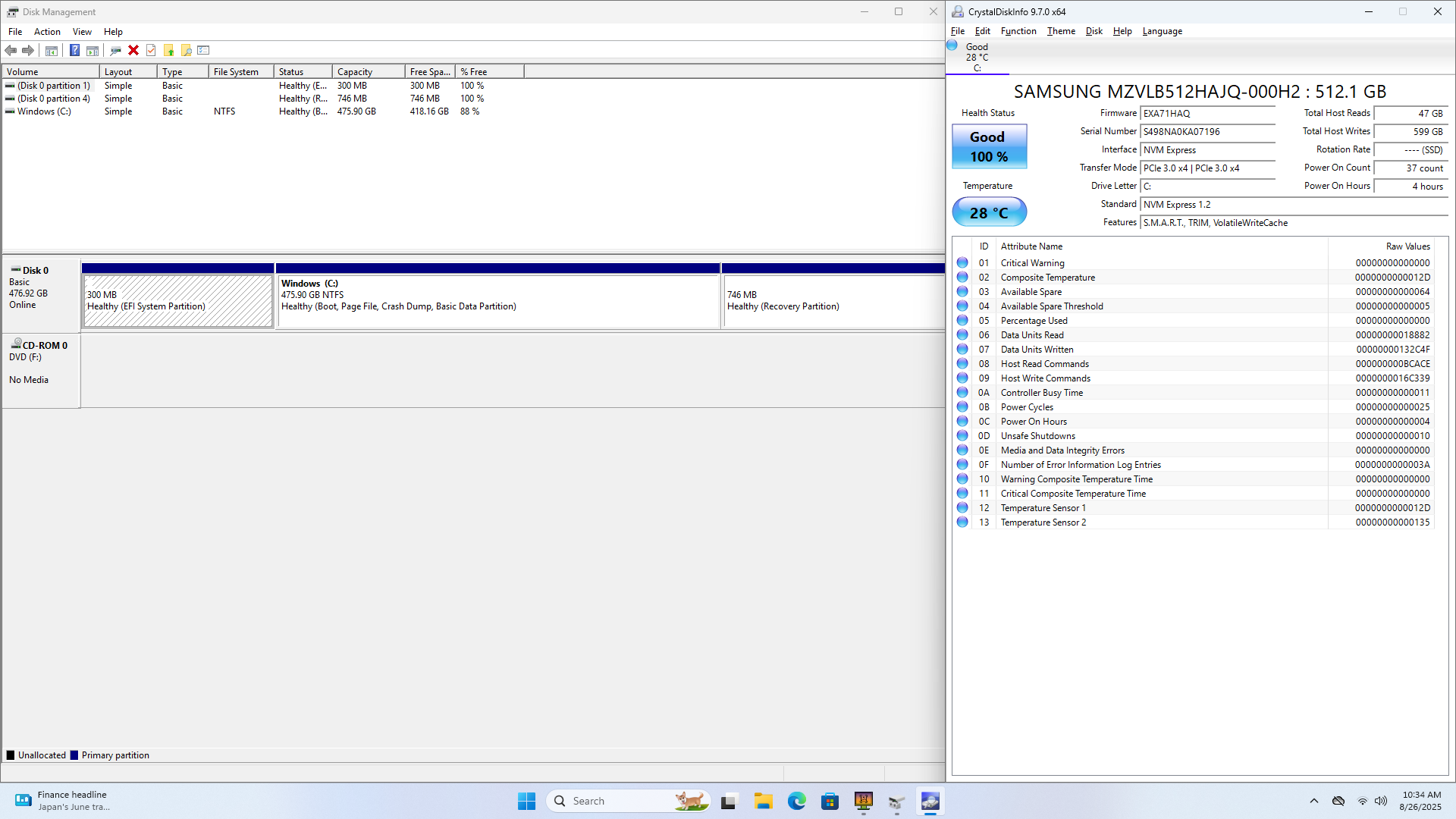Click the red X delete toolbar icon
This screenshot has width=1456, height=819.
[x=133, y=50]
